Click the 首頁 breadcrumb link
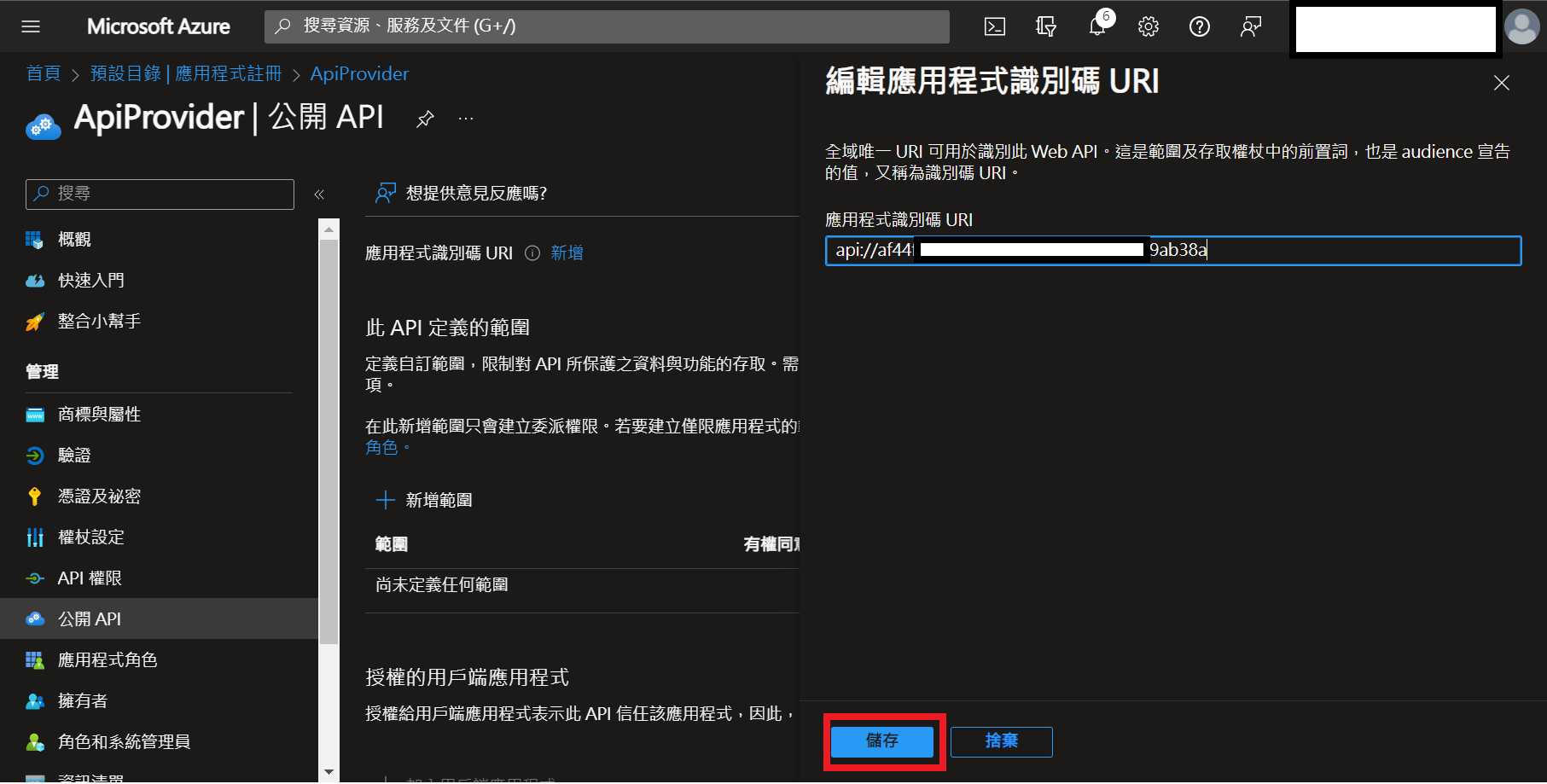This screenshot has width=1547, height=784. [x=44, y=74]
